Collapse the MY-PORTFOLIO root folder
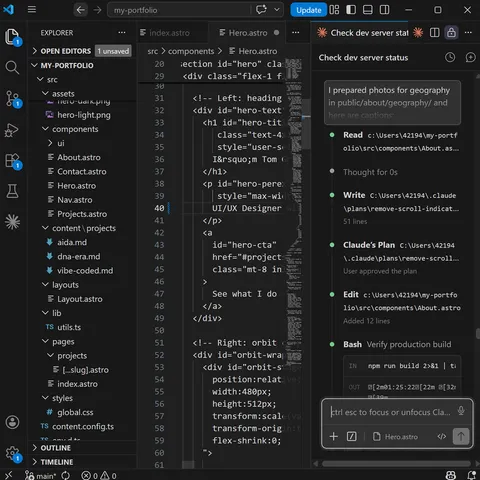This screenshot has height=480, width=480. coord(83,65)
